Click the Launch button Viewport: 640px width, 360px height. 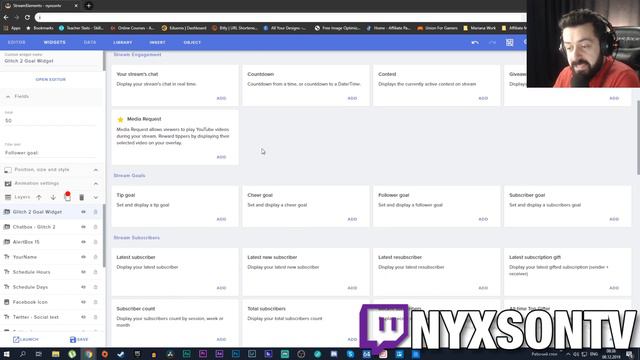pos(26,340)
